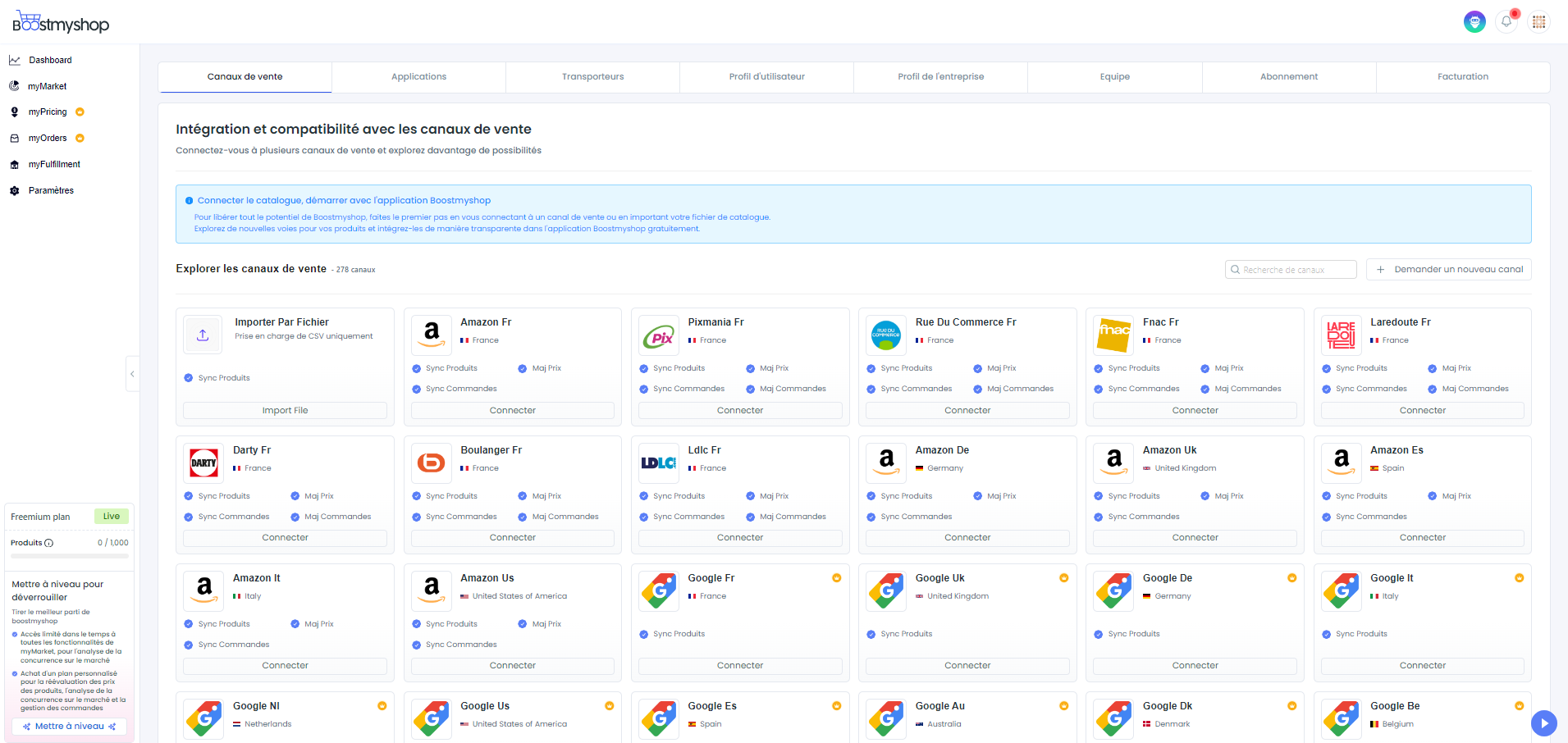The height and width of the screenshot is (743, 1568).
Task: Click the Google Fr logo
Action: point(659,590)
